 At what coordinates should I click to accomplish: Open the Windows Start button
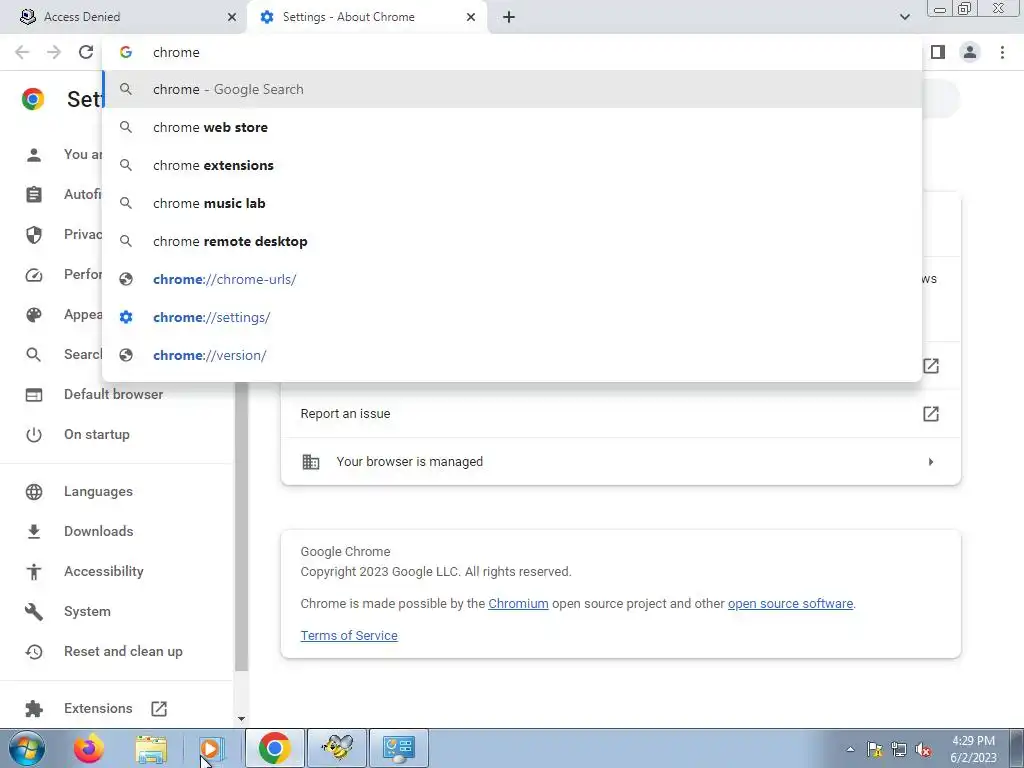25,748
